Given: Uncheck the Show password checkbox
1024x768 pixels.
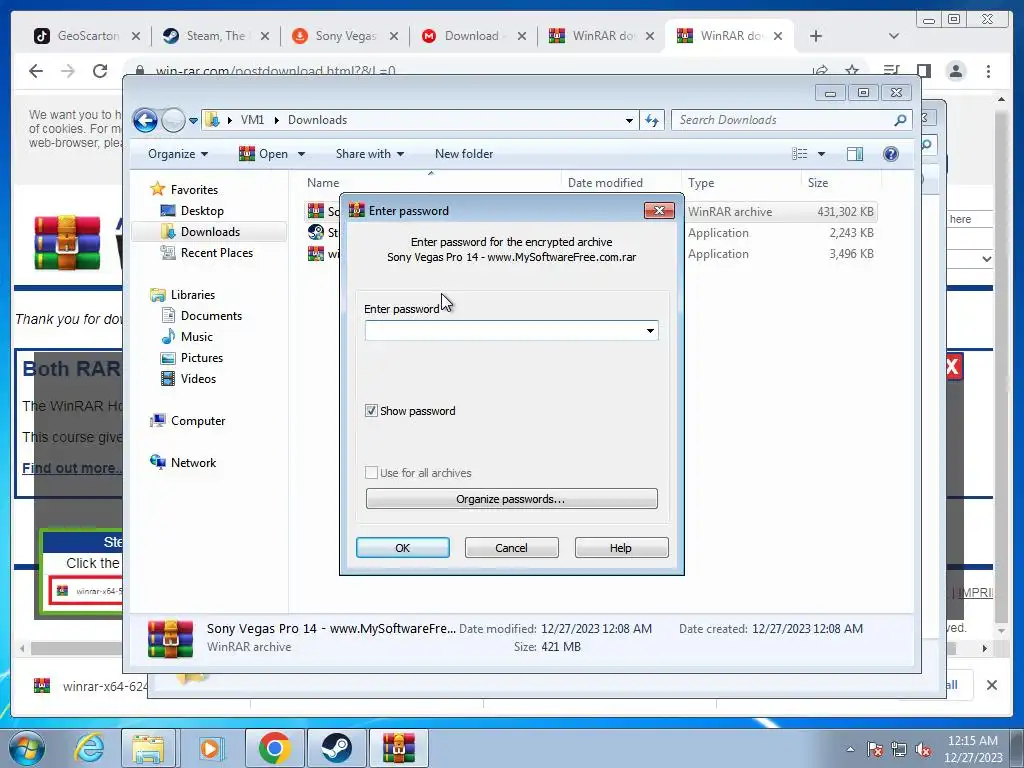Looking at the screenshot, I should click(371, 411).
